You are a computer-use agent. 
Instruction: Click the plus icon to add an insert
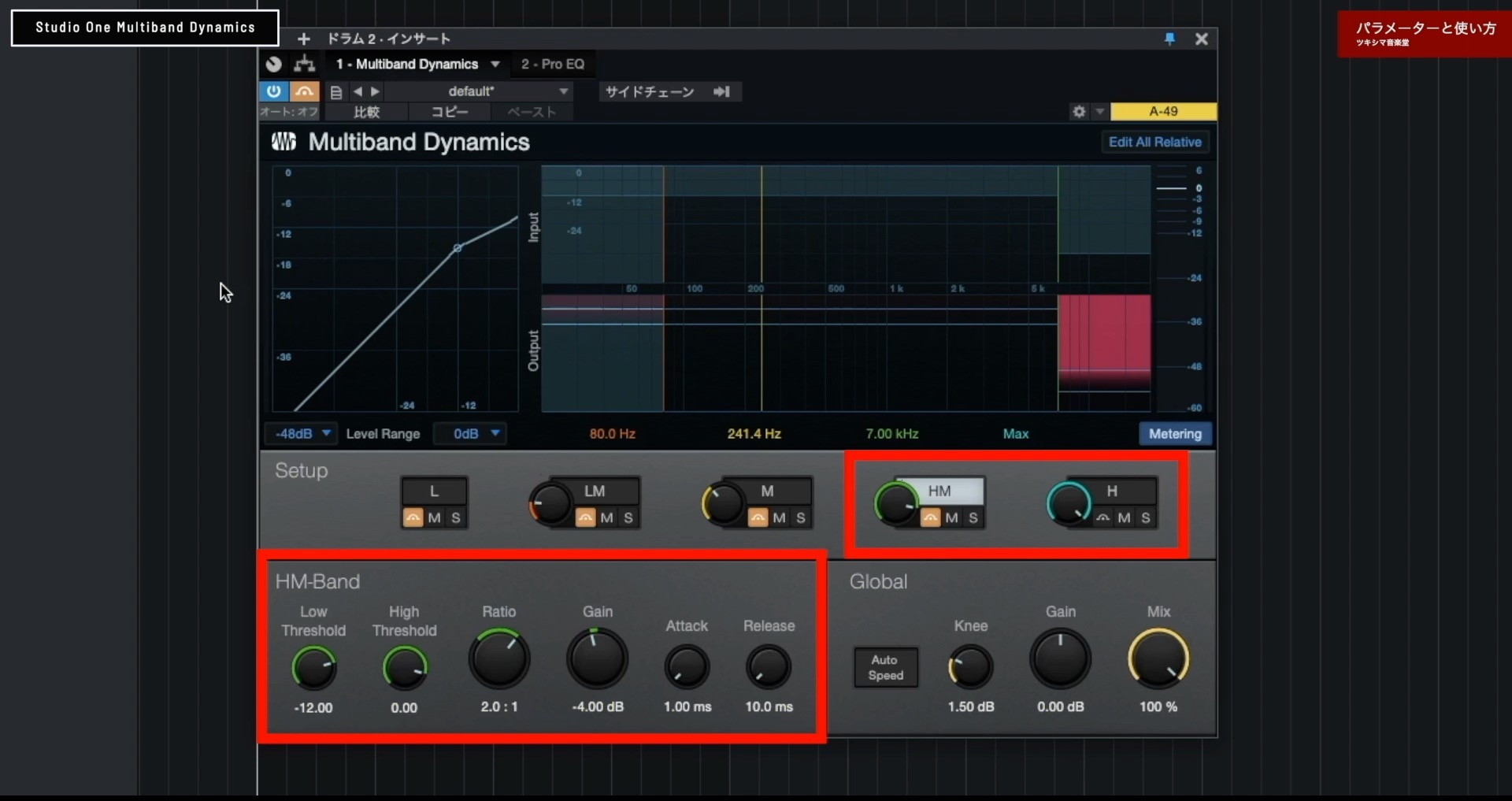pyautogui.click(x=304, y=39)
